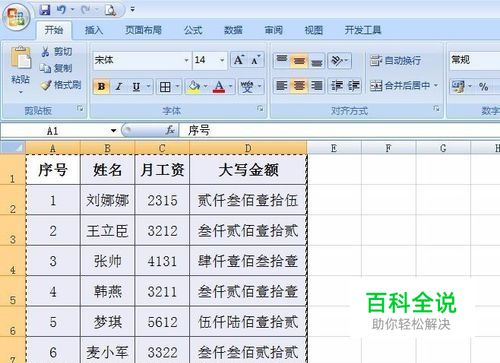The width and height of the screenshot is (500, 363).
Task: Toggle Top Align
Action: tap(282, 60)
